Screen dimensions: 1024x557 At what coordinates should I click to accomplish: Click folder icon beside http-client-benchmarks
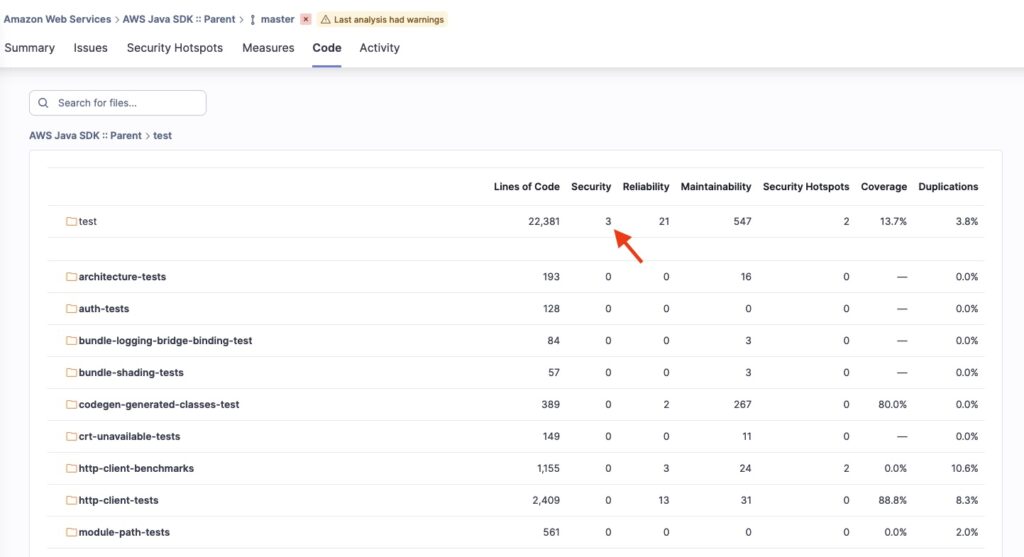tap(71, 469)
